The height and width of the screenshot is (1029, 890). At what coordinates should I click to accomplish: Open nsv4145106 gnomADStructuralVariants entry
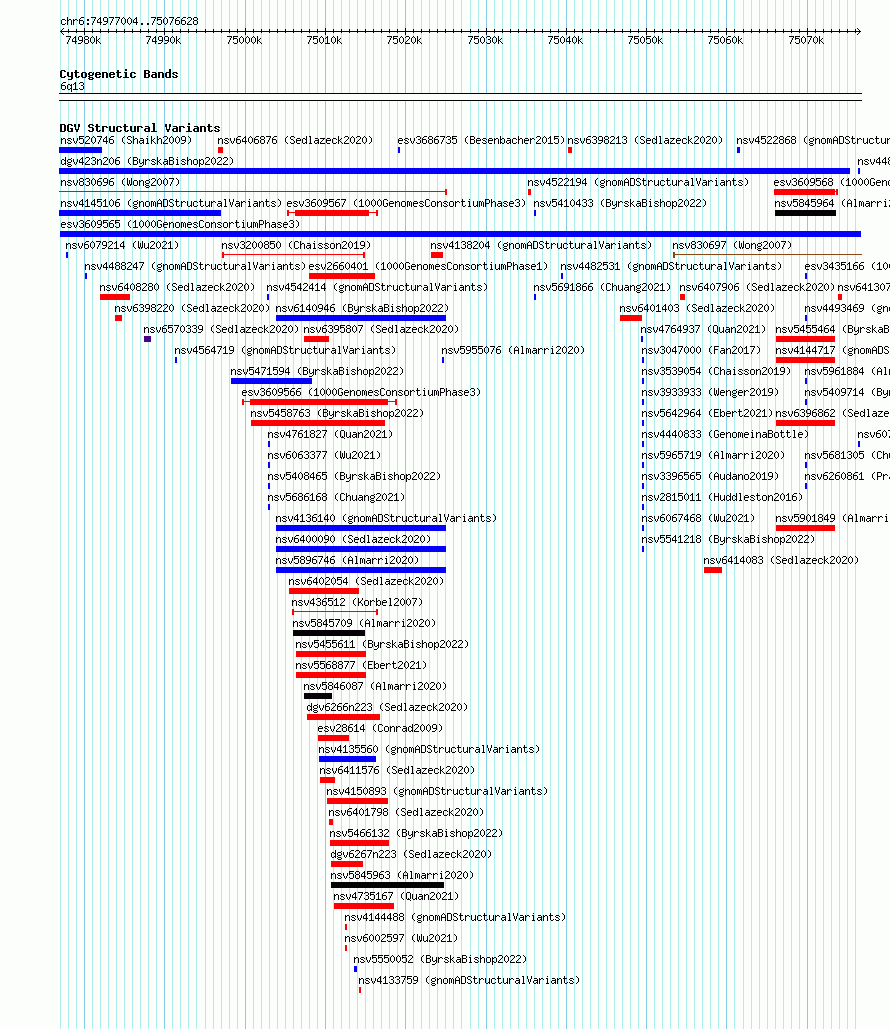point(171,203)
